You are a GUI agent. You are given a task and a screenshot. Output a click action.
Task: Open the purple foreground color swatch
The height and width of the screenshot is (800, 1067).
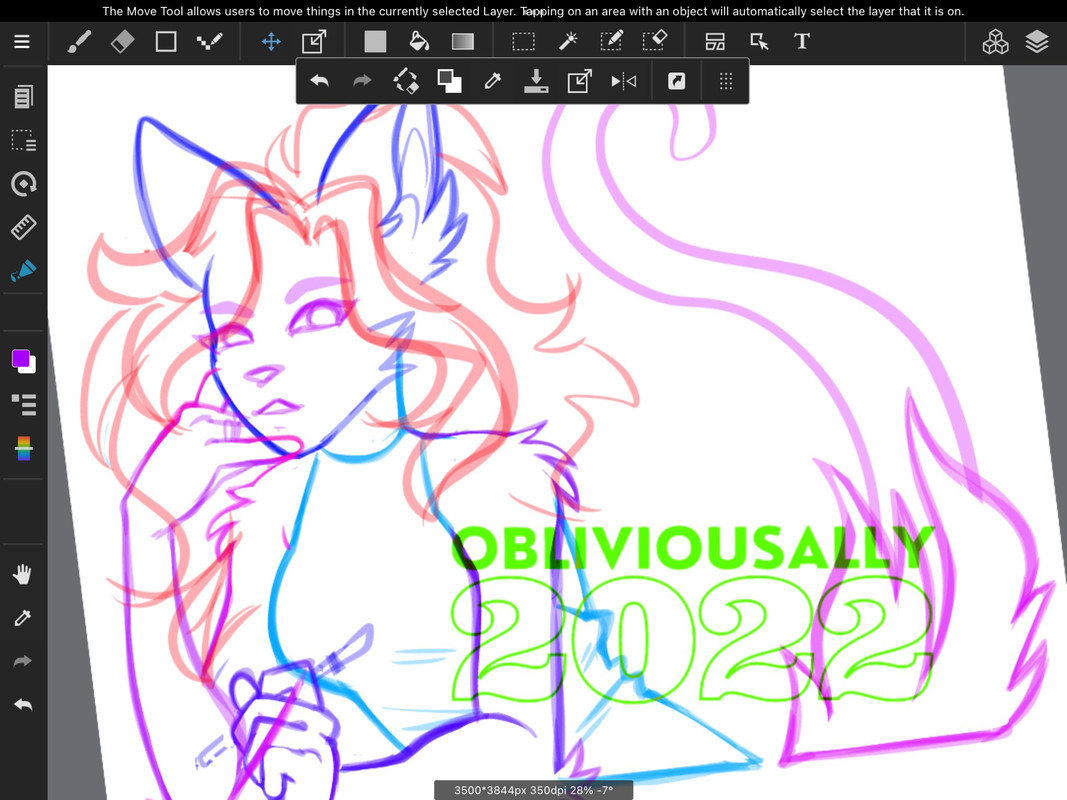[x=20, y=358]
